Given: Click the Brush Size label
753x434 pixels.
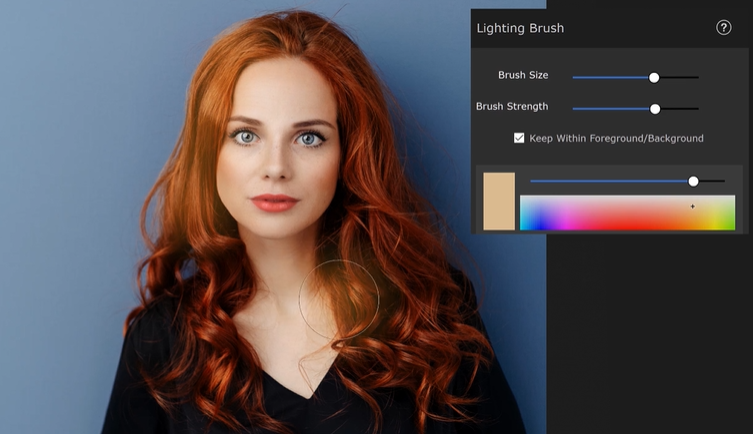Looking at the screenshot, I should (x=523, y=75).
